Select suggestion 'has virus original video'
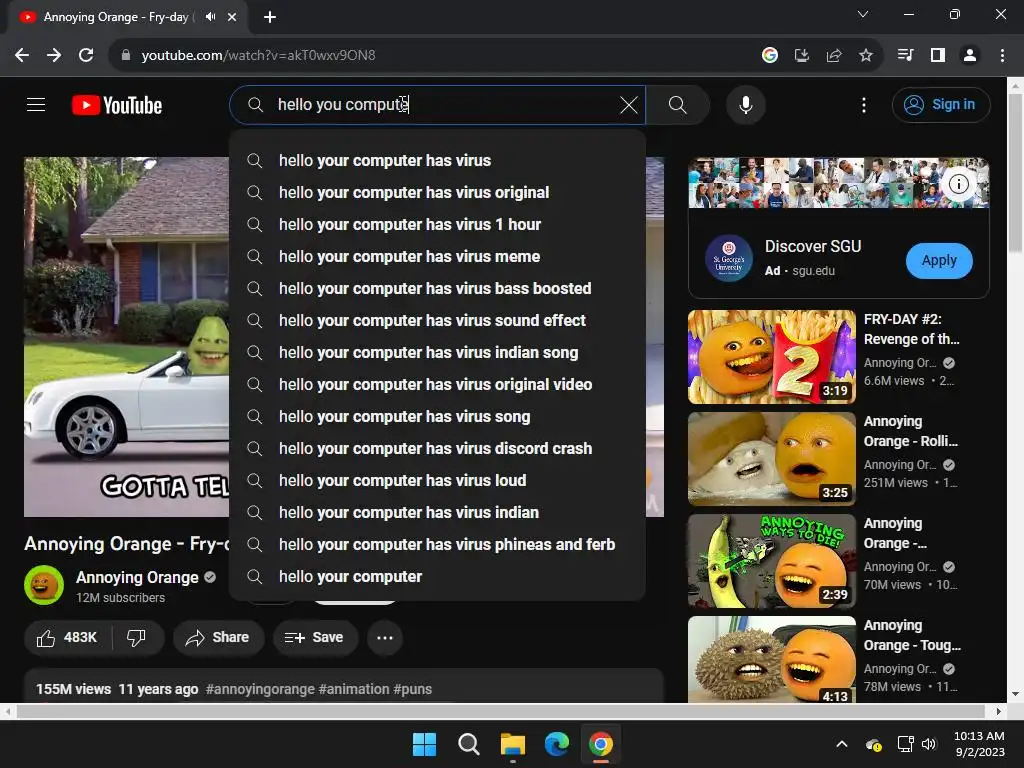The image size is (1024, 768). (x=437, y=385)
